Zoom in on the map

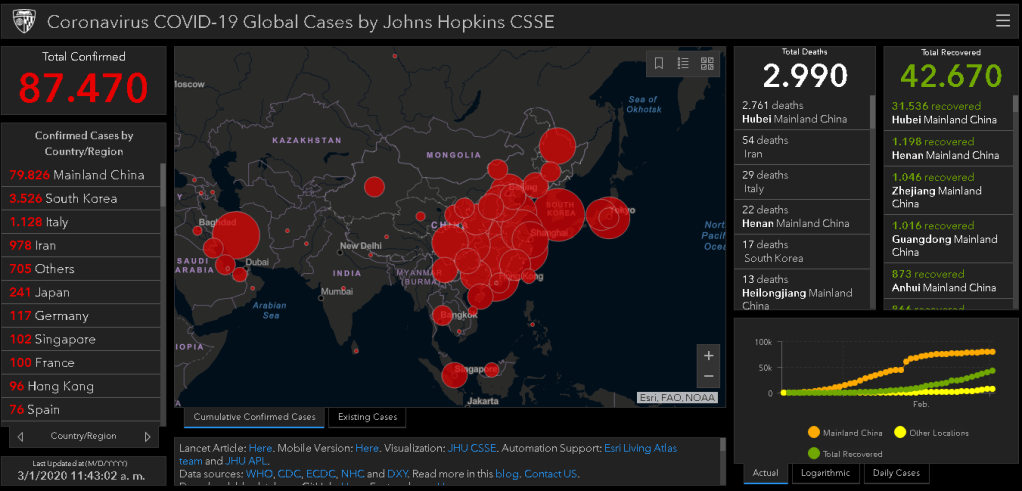[x=709, y=355]
